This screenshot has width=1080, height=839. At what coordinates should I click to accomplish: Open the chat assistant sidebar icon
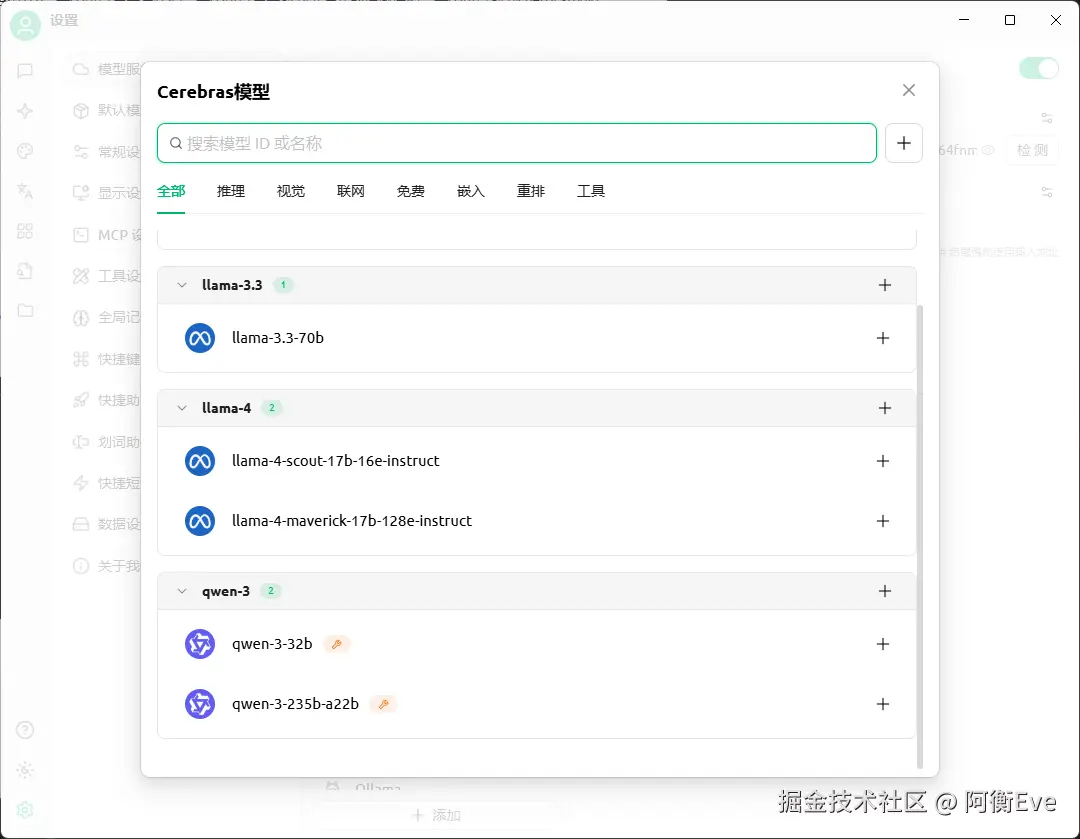point(25,70)
